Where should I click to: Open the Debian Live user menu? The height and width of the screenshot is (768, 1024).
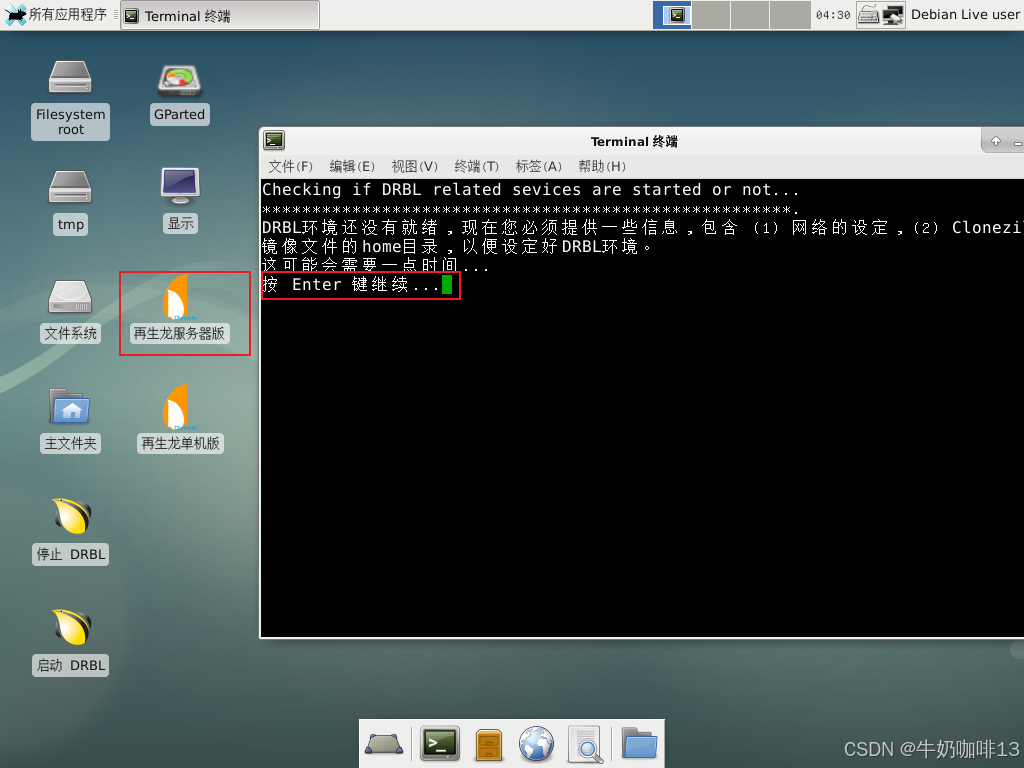coord(965,14)
